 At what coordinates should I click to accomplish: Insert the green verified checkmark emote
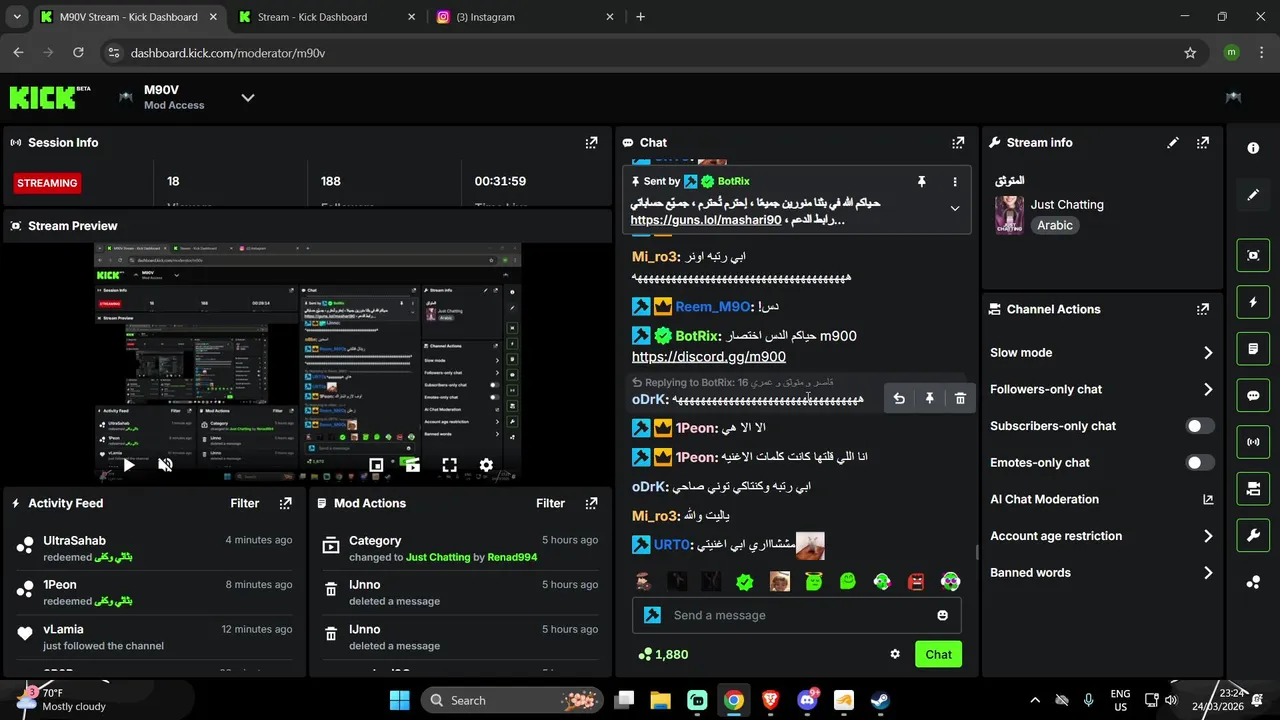click(745, 581)
